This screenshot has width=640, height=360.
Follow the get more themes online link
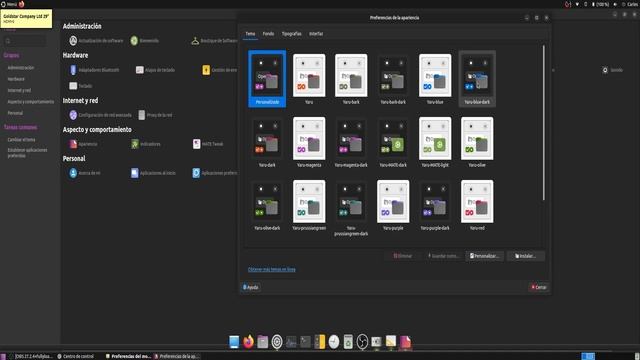click(272, 269)
